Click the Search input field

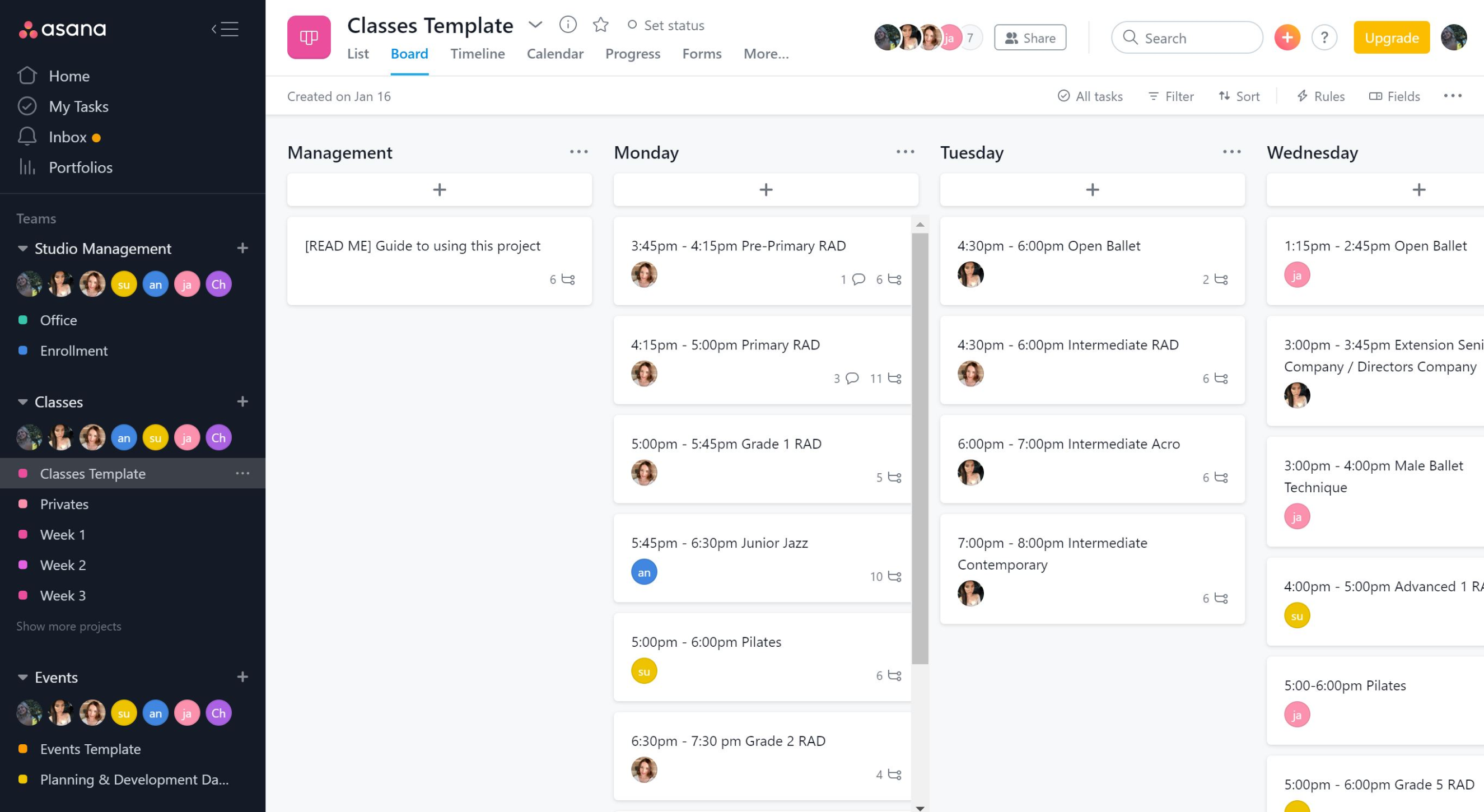(1187, 38)
